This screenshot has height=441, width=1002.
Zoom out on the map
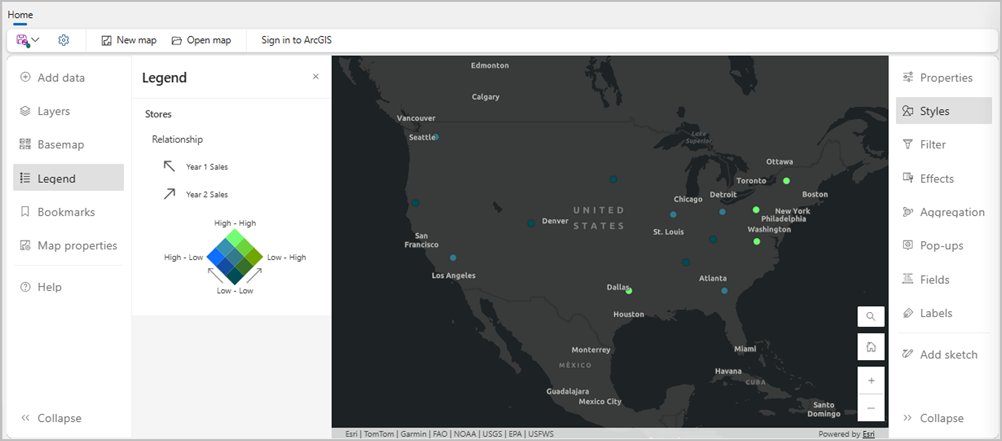(x=871, y=408)
